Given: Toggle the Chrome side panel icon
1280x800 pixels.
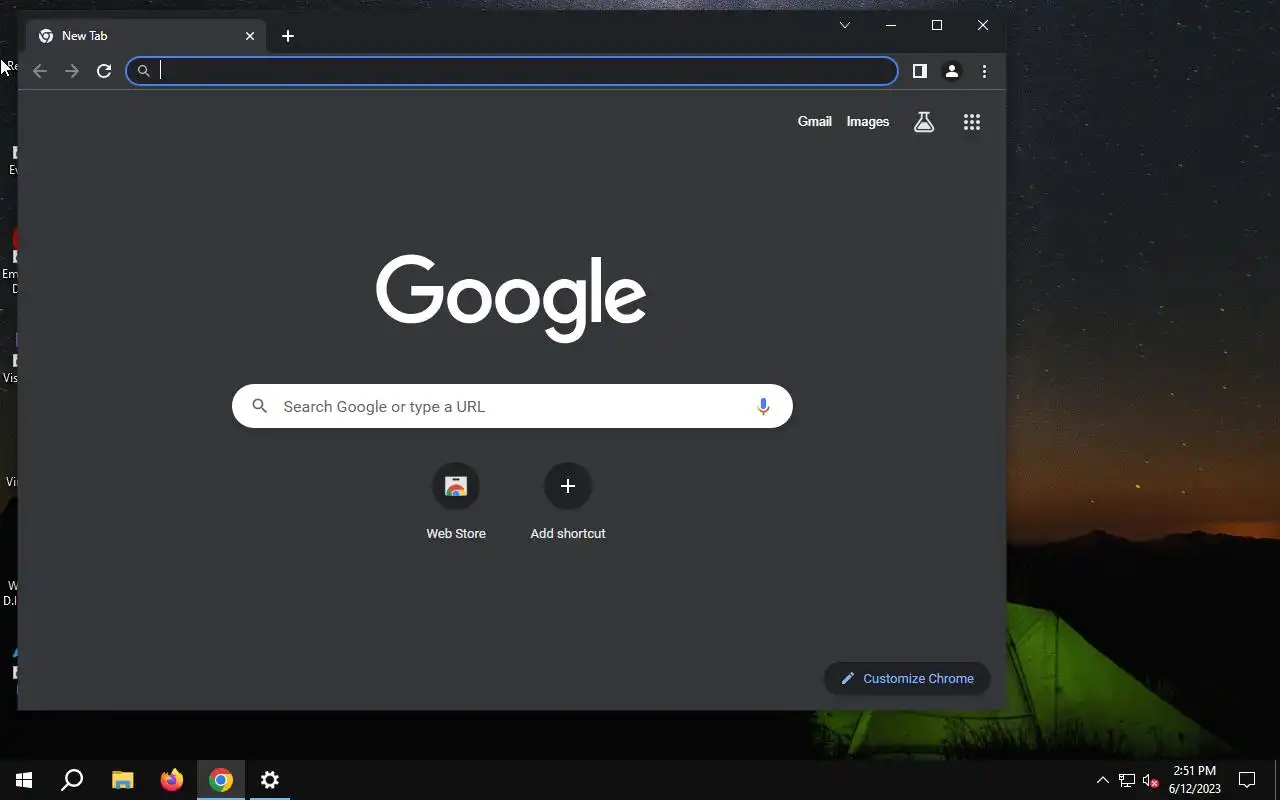Looking at the screenshot, I should [920, 71].
